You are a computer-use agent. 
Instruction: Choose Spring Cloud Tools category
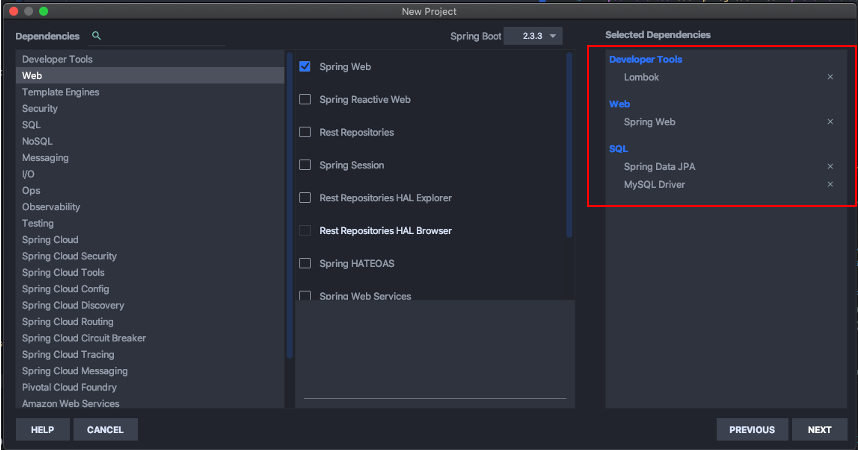click(150, 273)
